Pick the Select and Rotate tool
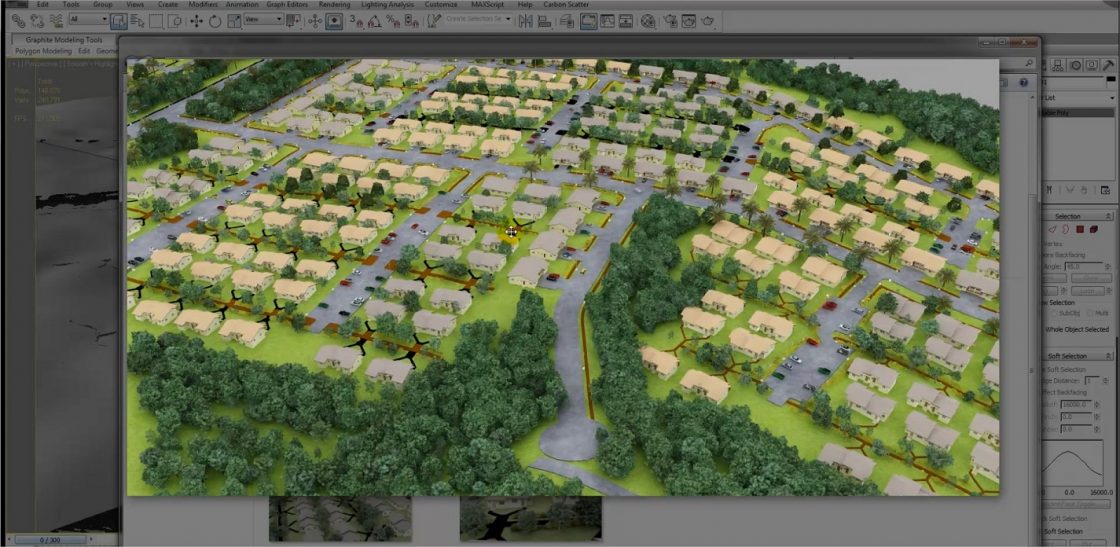This screenshot has height=547, width=1120. [x=215, y=20]
